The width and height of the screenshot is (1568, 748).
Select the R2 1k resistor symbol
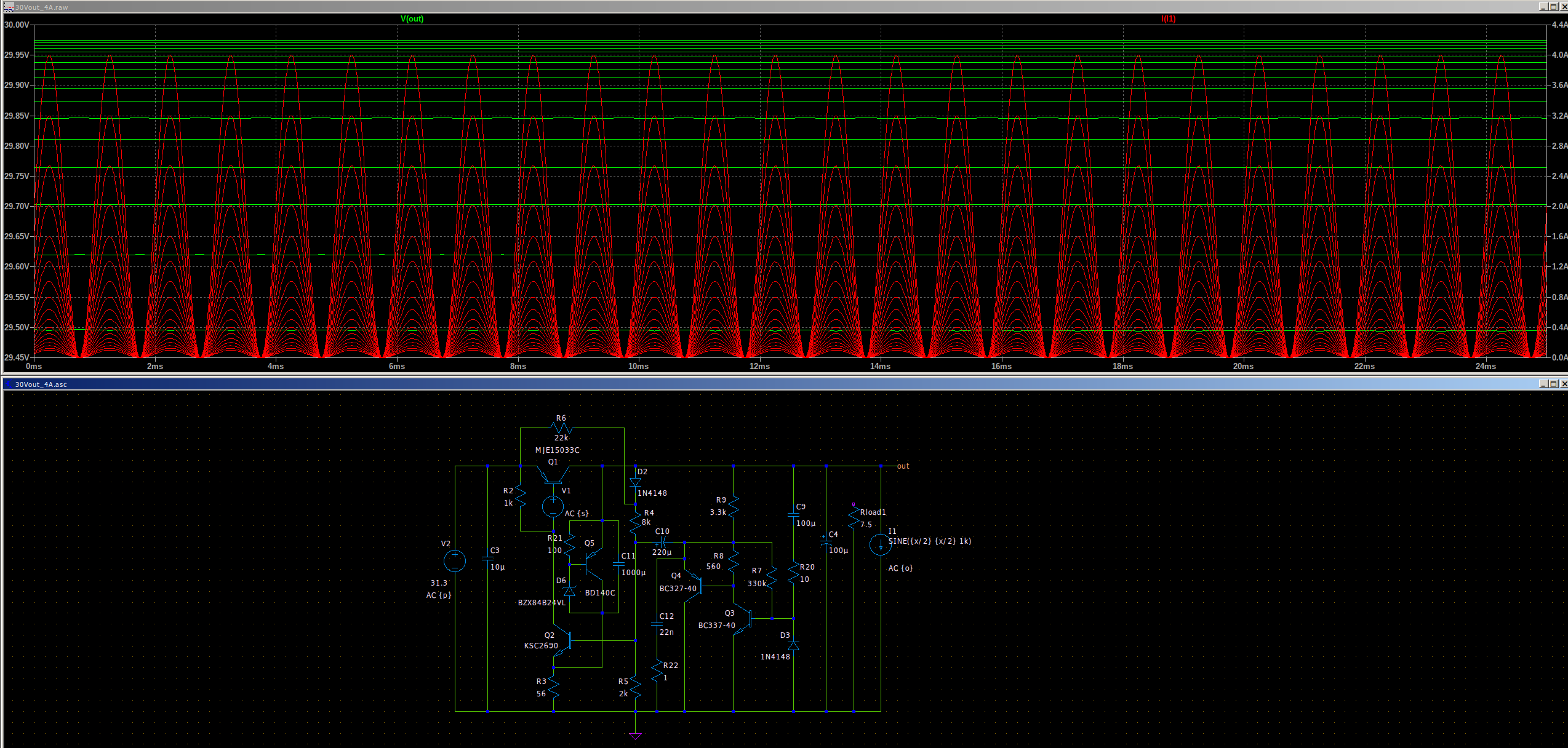coord(521,496)
